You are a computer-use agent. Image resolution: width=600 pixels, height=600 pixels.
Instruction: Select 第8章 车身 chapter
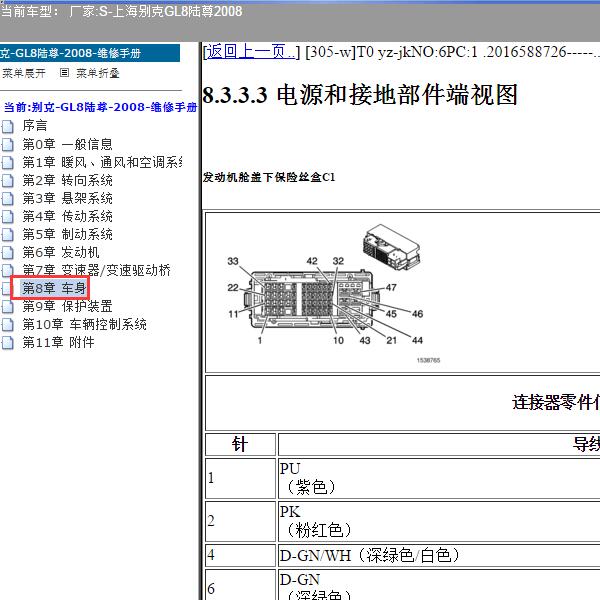tap(54, 288)
